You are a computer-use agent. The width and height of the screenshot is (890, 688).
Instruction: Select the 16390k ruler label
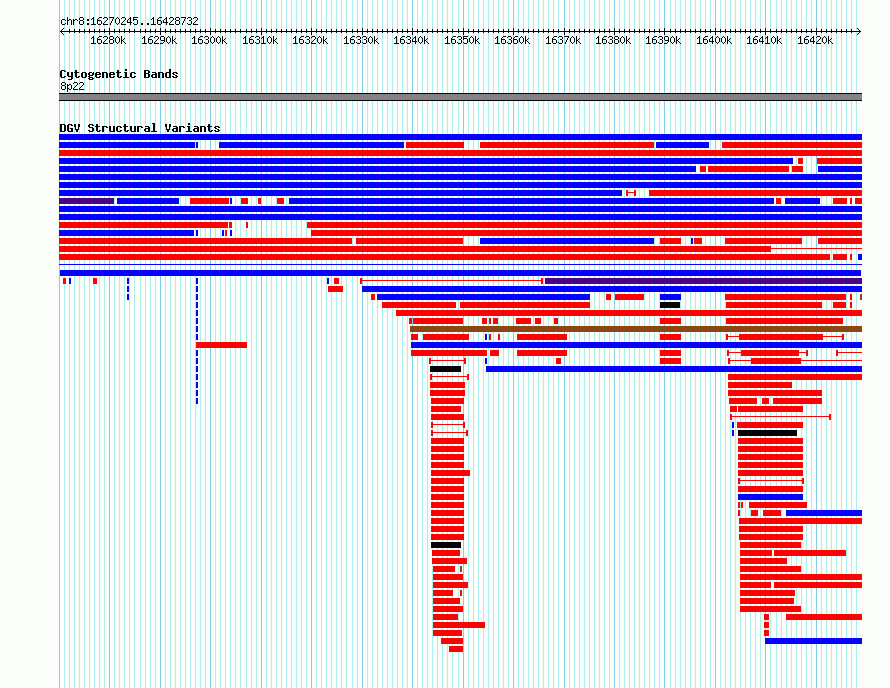click(x=663, y=40)
